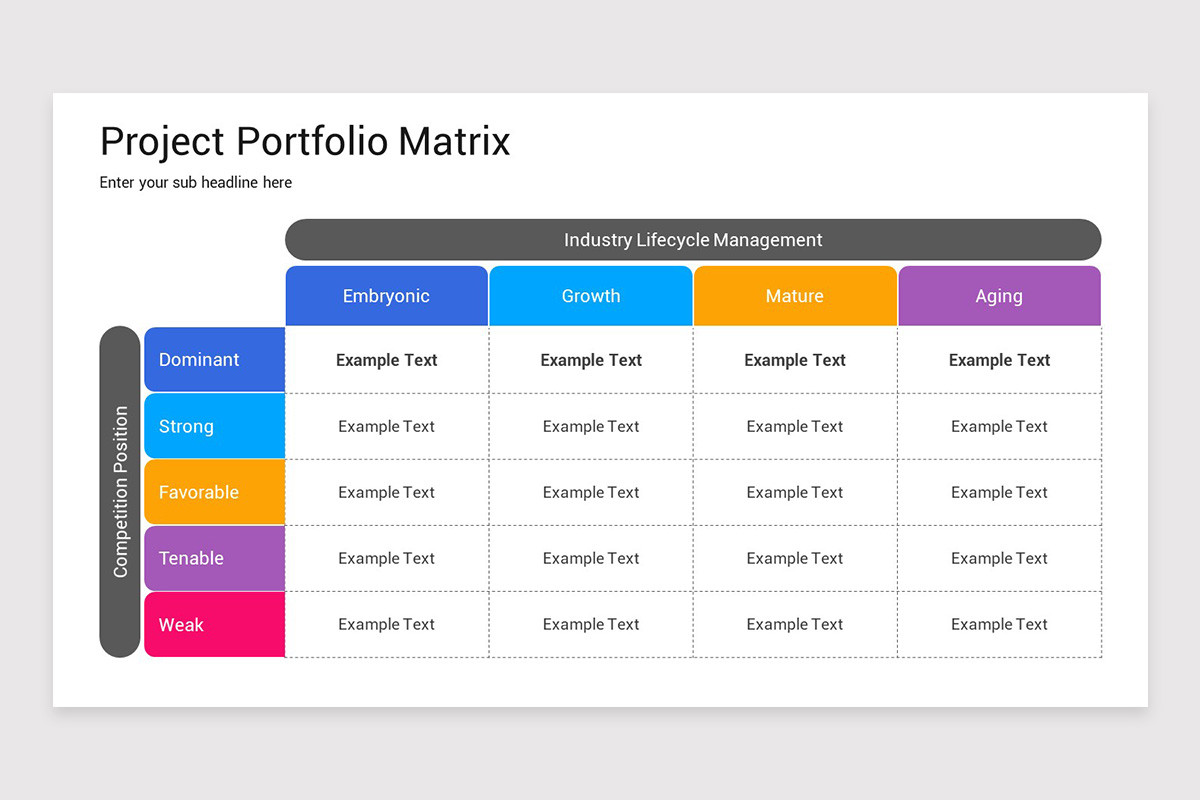The image size is (1200, 800).
Task: Click the Tenable row label
Action: coord(215,558)
